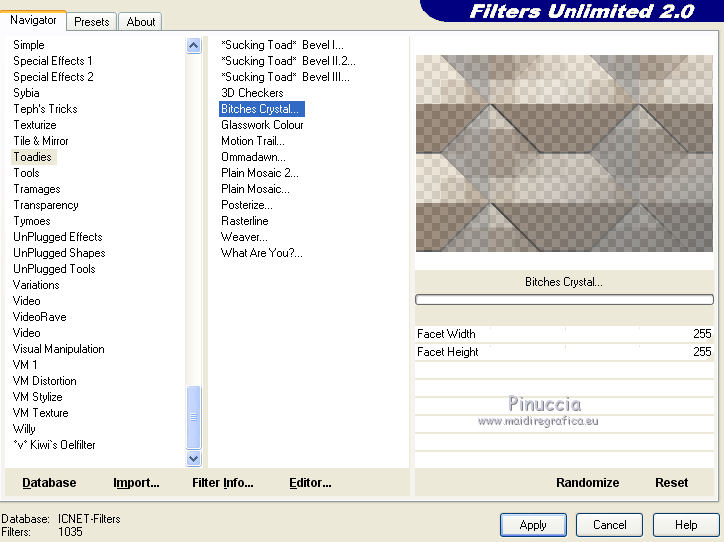Adjust the Facet Height slider
The height and width of the screenshot is (542, 724).
[x=564, y=352]
